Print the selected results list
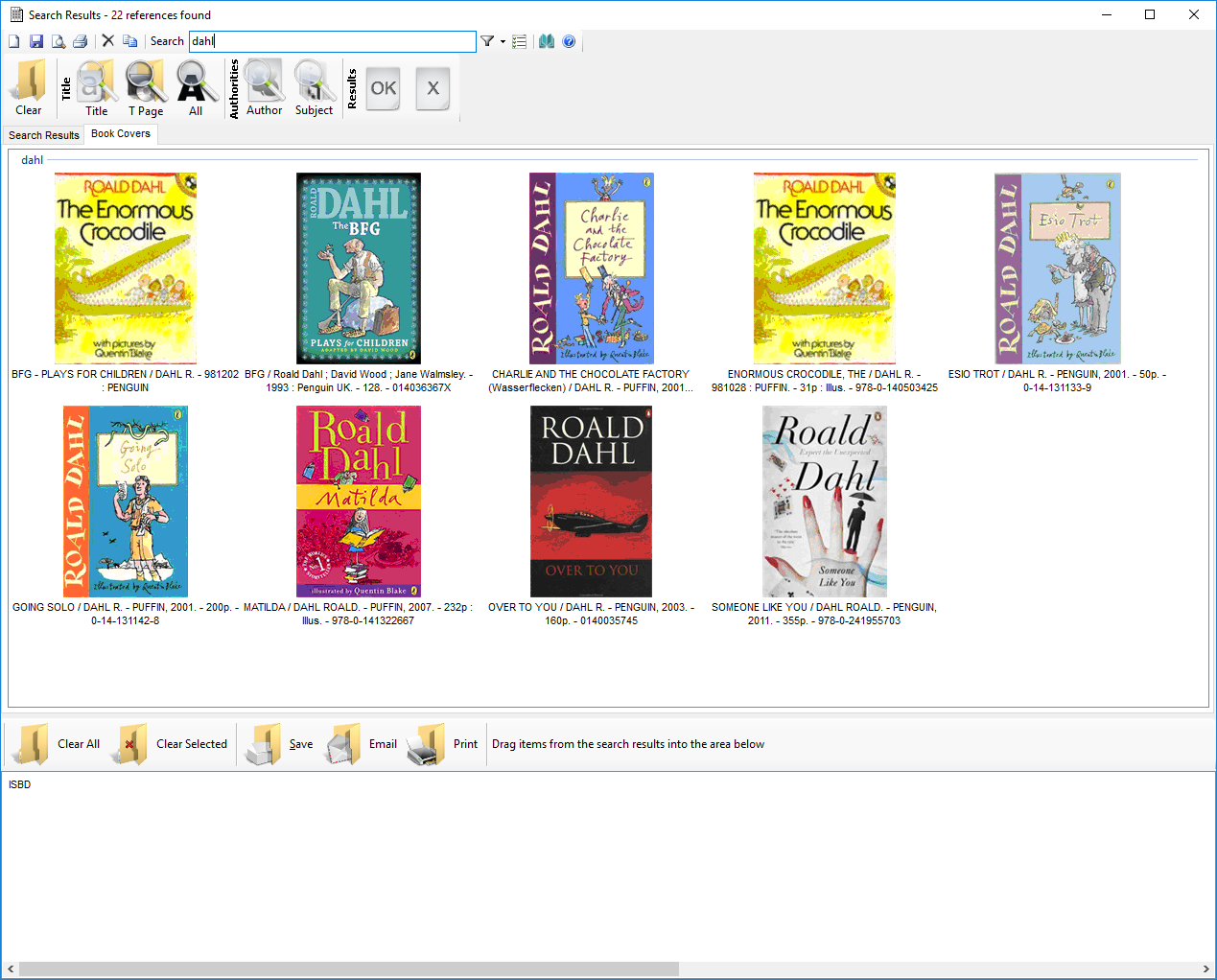Screen dimensions: 1217x980 point(442,744)
